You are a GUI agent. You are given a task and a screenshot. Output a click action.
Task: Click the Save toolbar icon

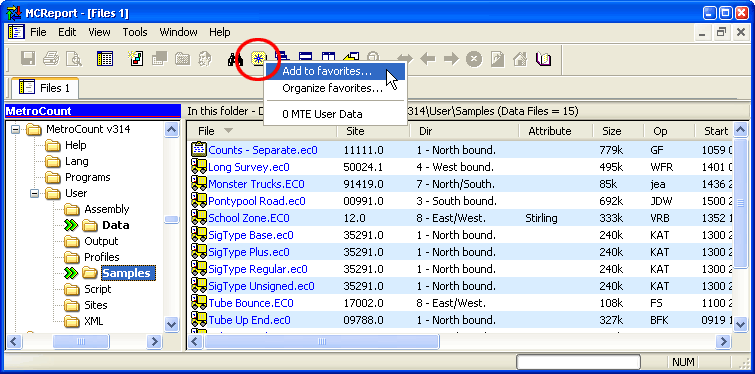coord(28,59)
